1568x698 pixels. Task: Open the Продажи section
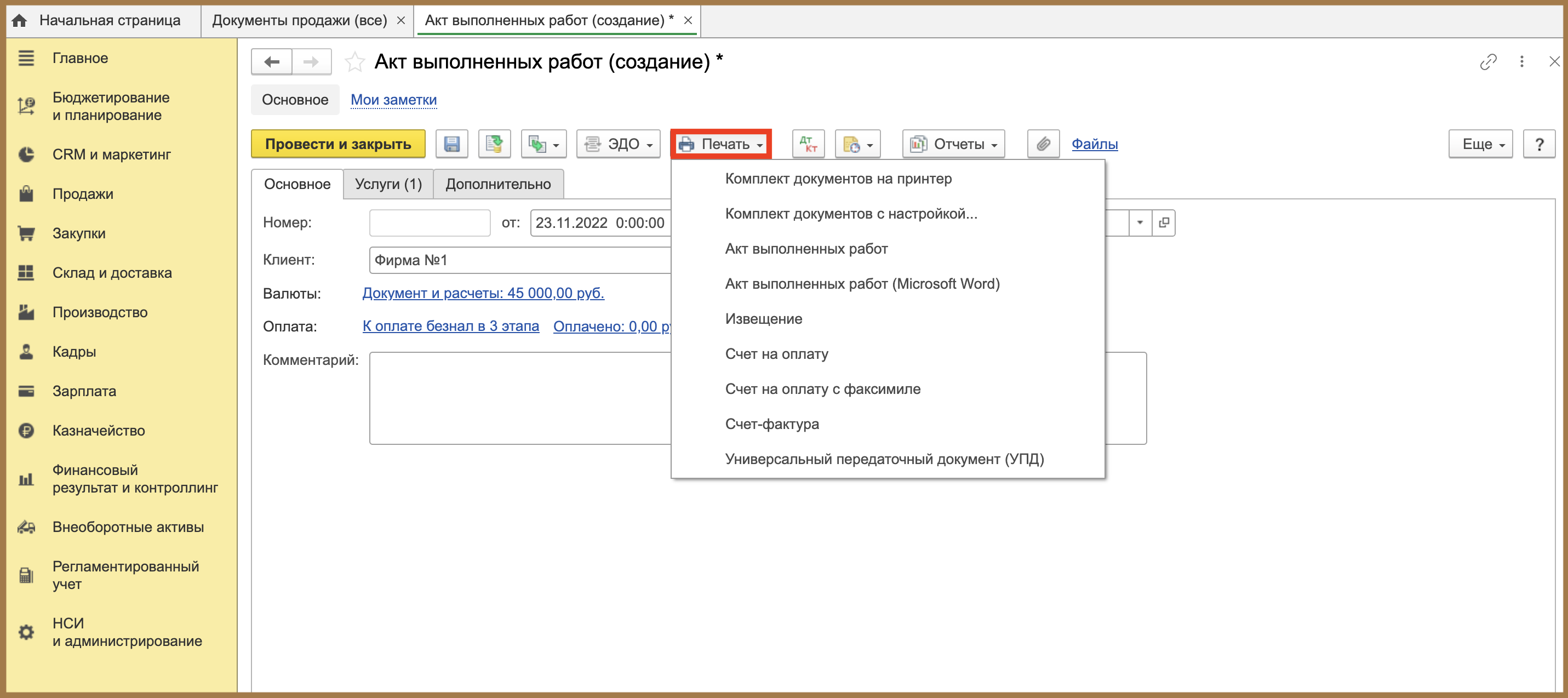83,194
